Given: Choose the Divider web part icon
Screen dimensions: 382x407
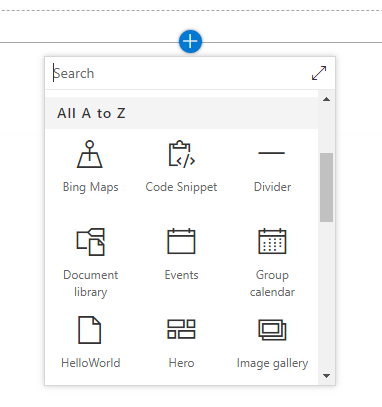Looking at the screenshot, I should click(x=272, y=153).
